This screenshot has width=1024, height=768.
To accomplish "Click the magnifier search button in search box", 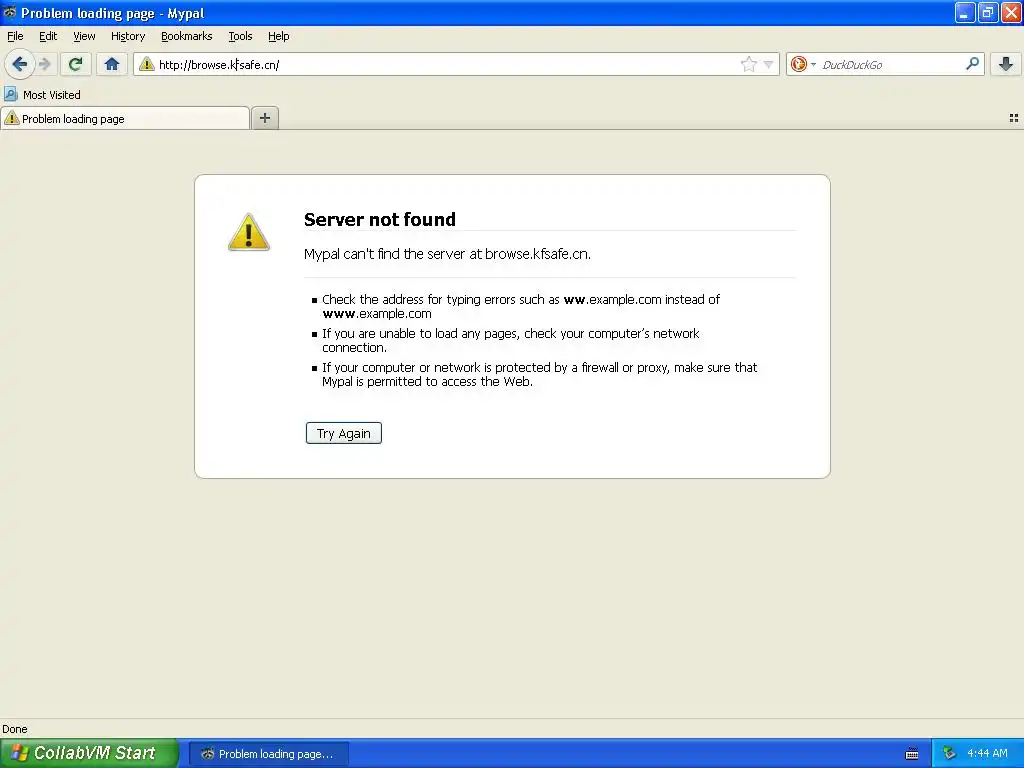I will (972, 64).
